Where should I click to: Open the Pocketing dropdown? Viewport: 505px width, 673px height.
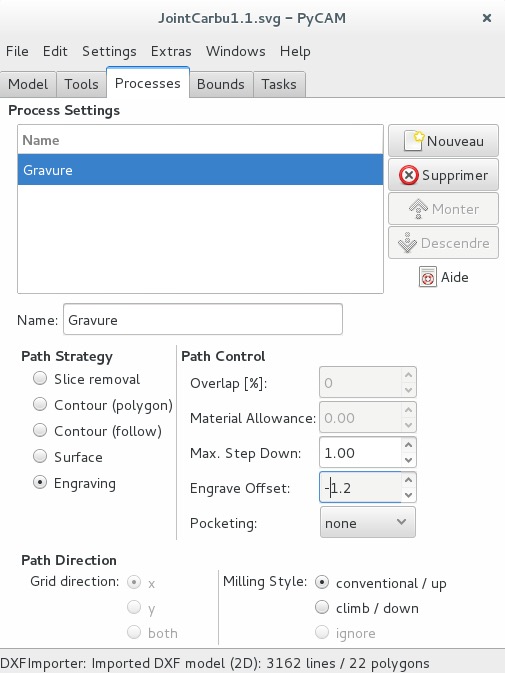coord(368,522)
